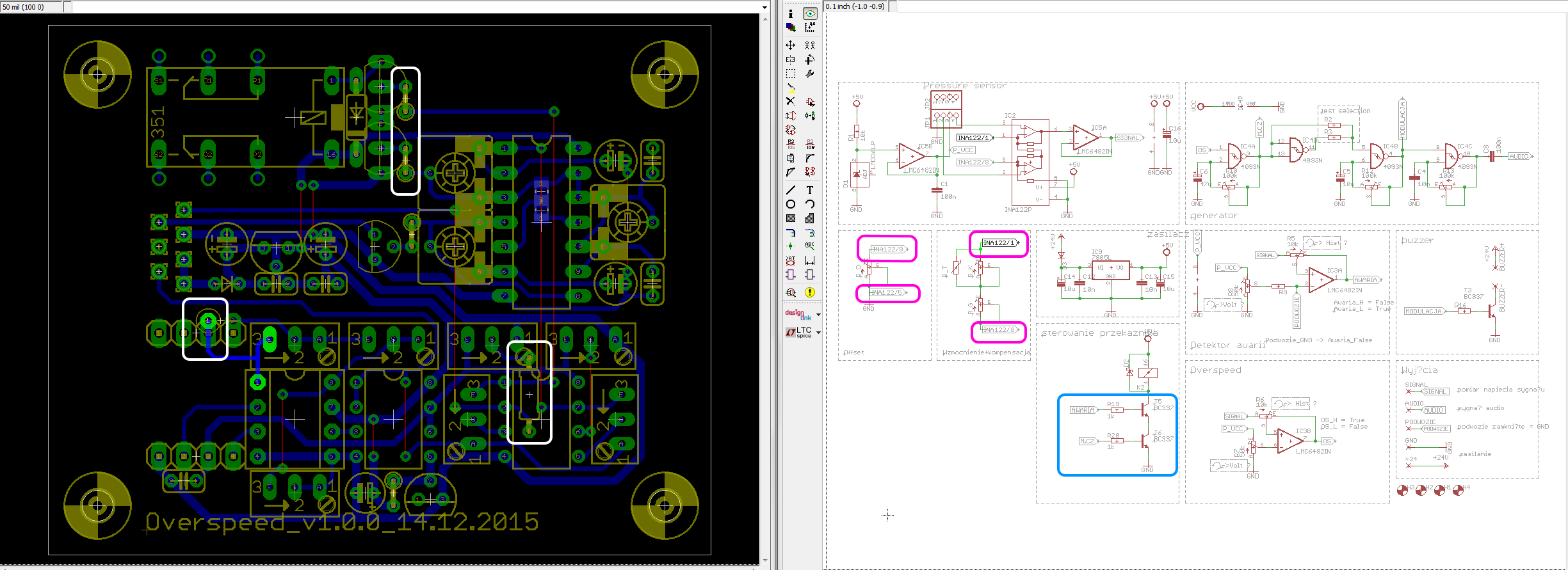1568x570 pixels.
Task: Select the Junction tool
Action: (x=791, y=246)
